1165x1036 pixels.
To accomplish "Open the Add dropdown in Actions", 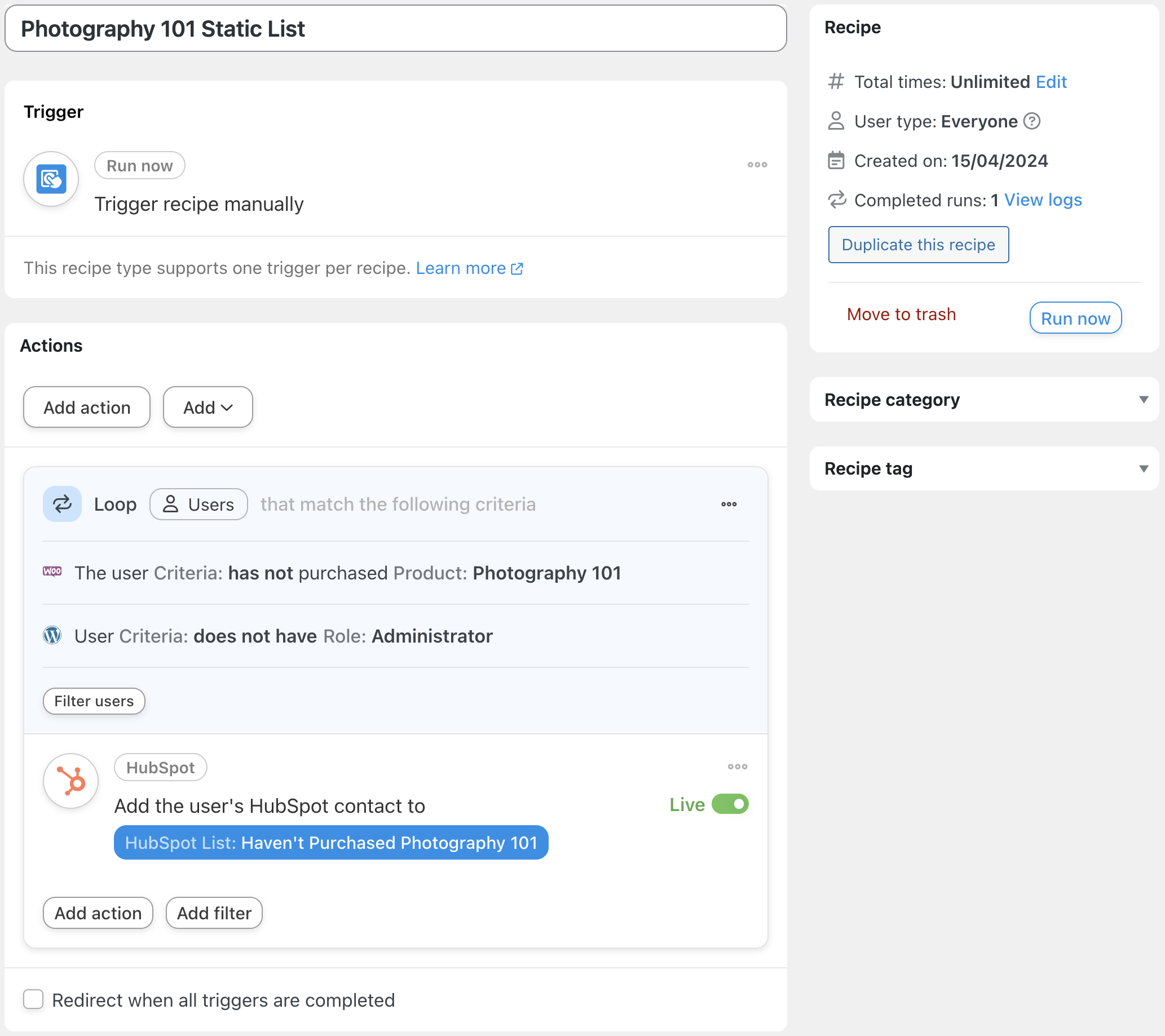I will [x=208, y=408].
